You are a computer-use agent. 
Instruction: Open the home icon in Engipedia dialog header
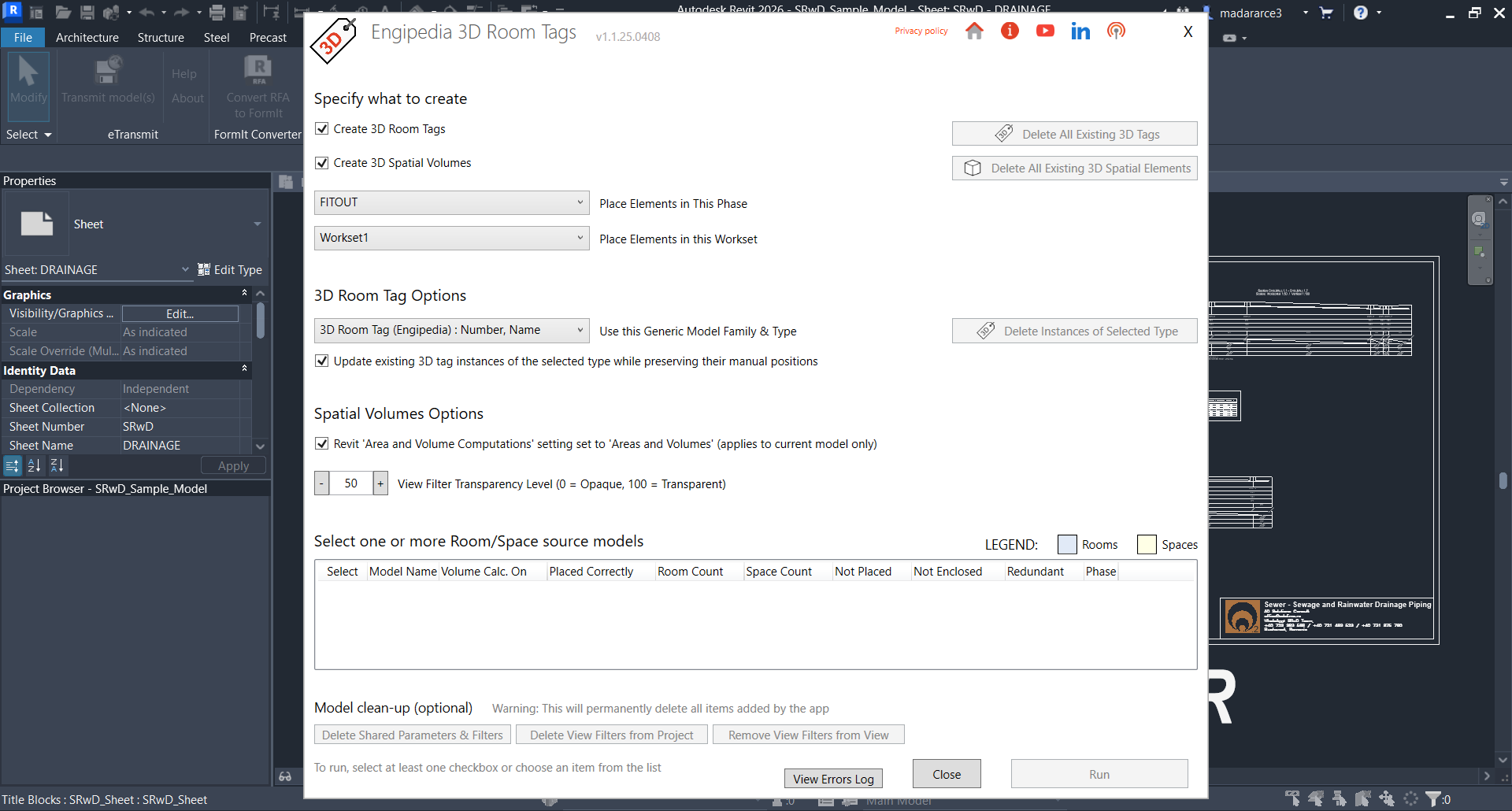pos(974,31)
